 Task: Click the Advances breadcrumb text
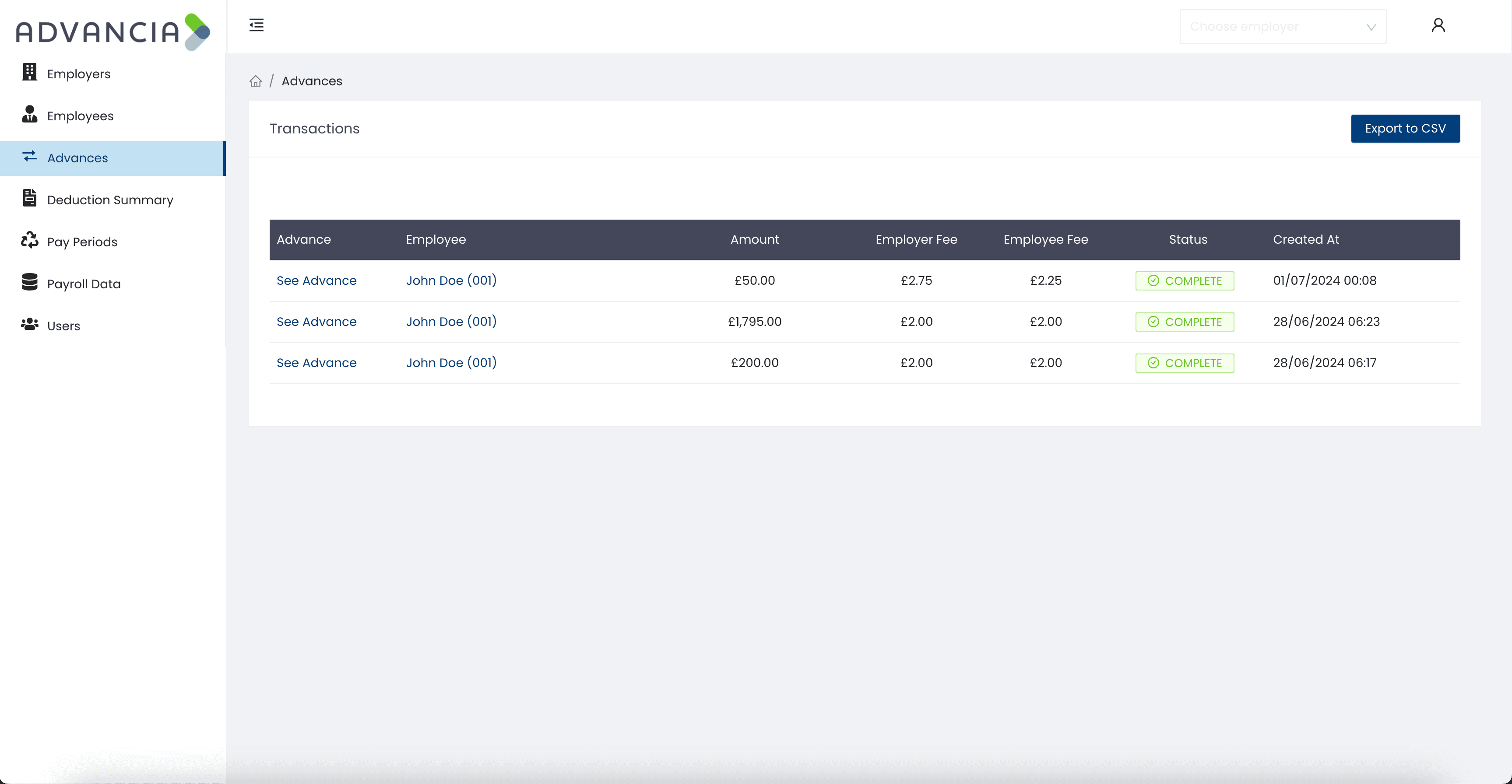coord(312,81)
